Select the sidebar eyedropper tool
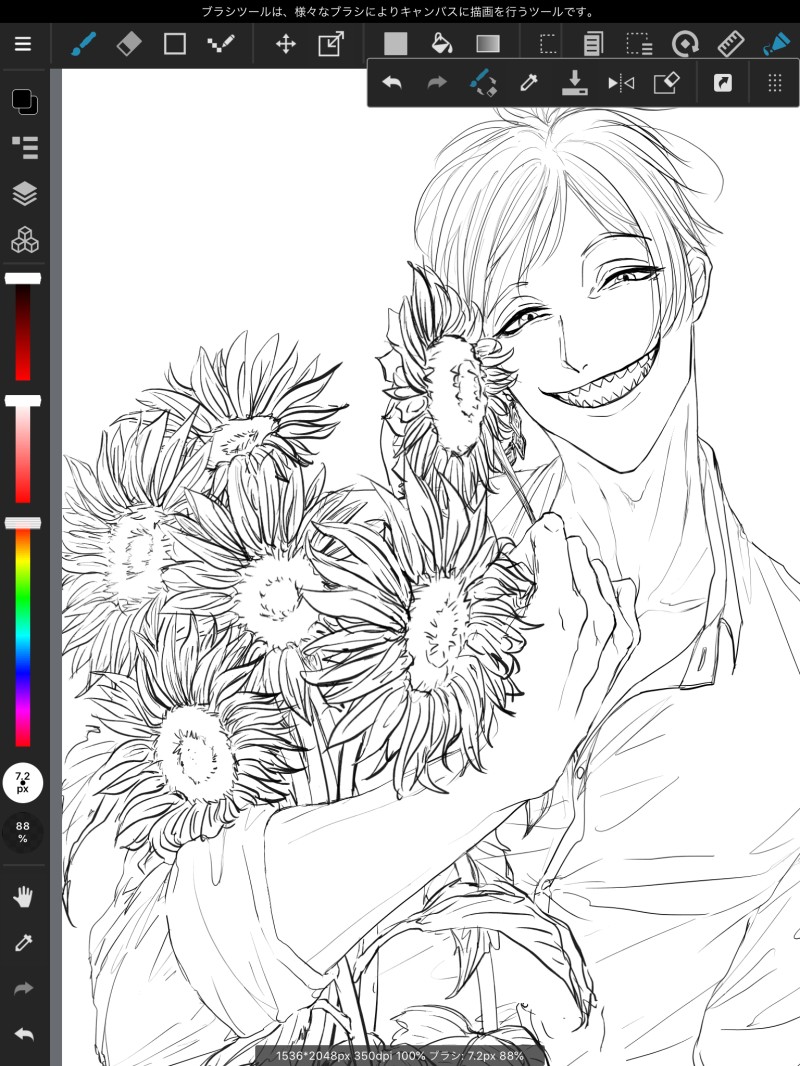Image resolution: width=800 pixels, height=1066 pixels. tap(24, 943)
